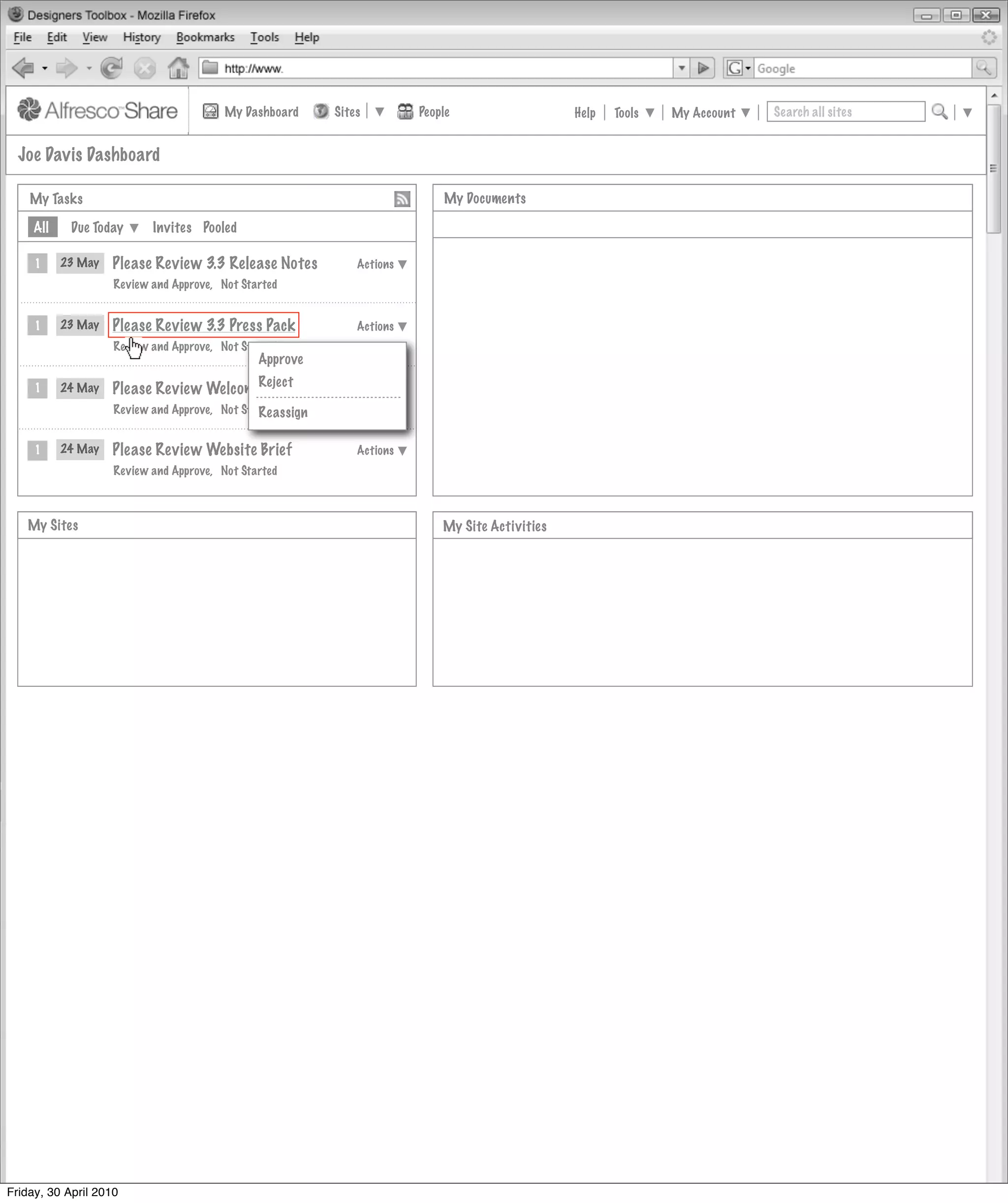The height and width of the screenshot is (1203, 1008).
Task: Click the browser Back arrow
Action: [x=24, y=68]
